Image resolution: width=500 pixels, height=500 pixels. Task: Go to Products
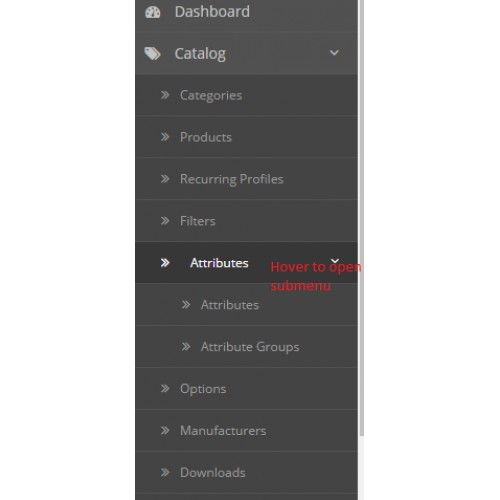(x=247, y=137)
